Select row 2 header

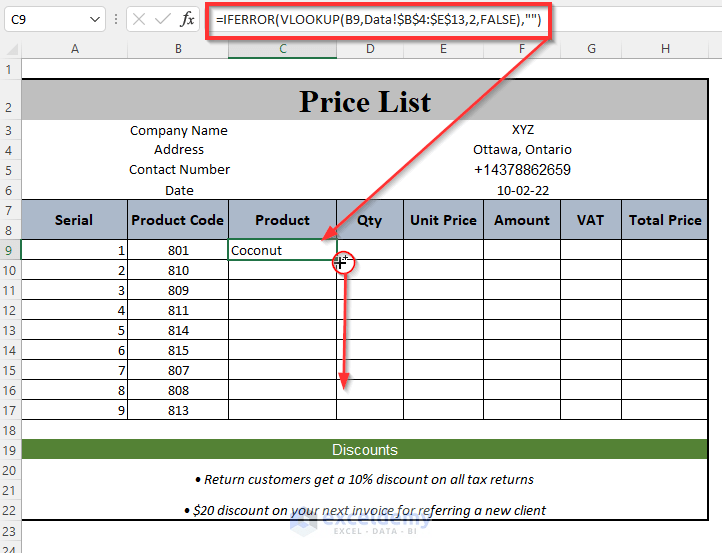(10, 99)
